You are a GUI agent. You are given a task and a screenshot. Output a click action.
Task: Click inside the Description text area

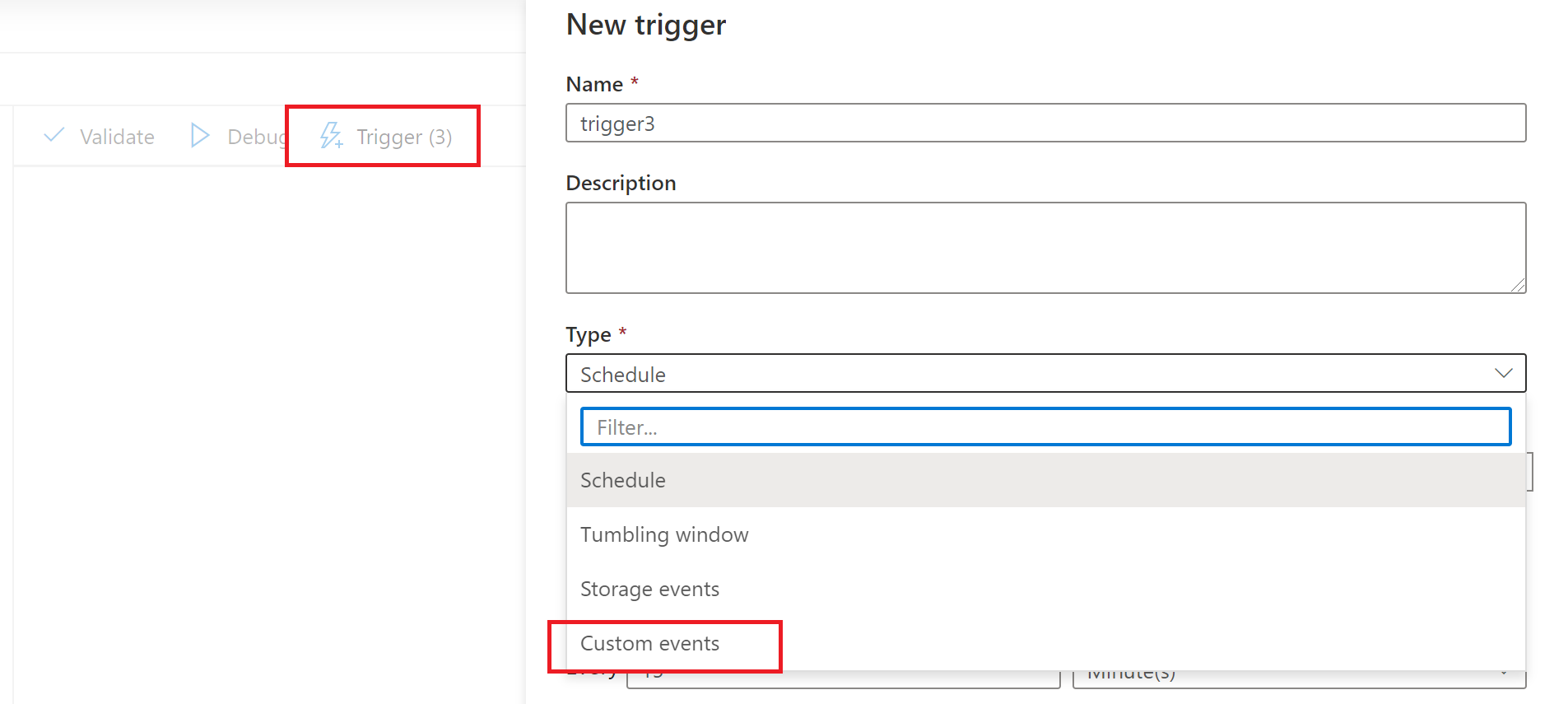click(1045, 247)
